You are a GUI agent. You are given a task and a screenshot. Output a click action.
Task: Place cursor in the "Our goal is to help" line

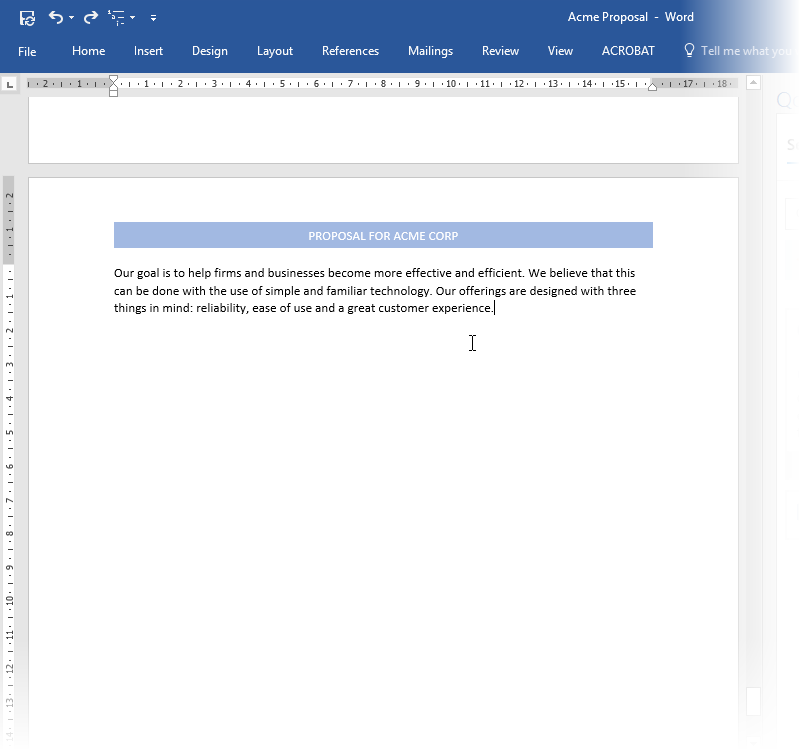374,273
